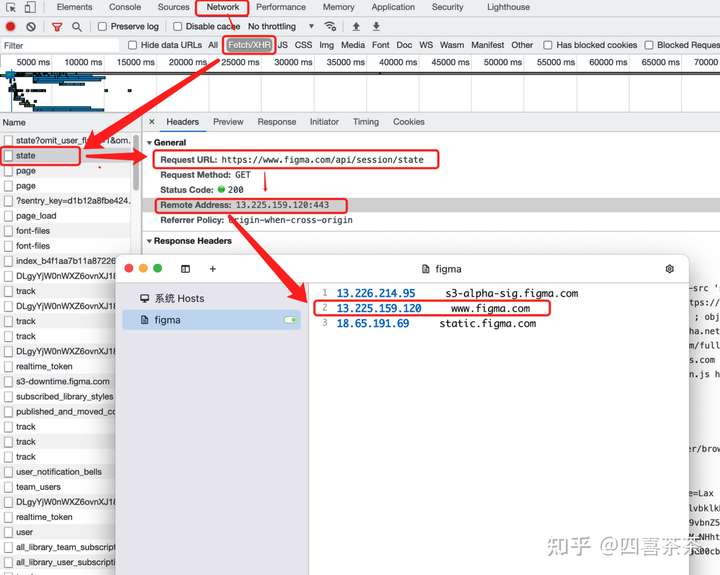This screenshot has width=720, height=575.
Task: Click the Request URL value
Action: (322, 160)
